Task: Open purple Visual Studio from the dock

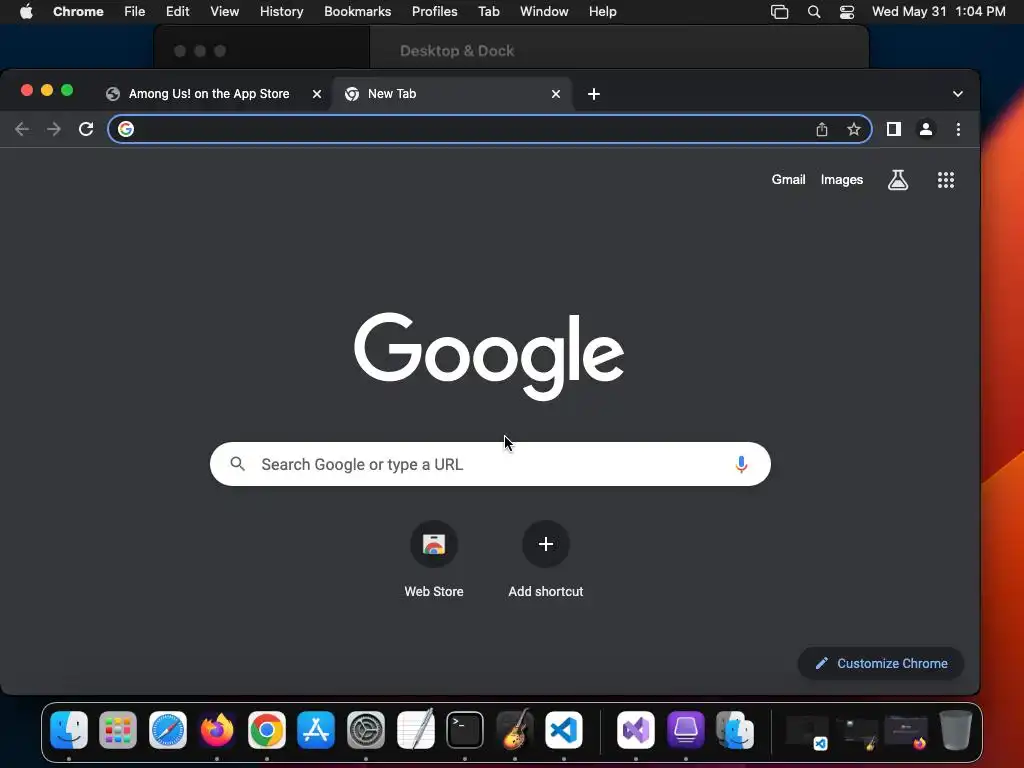Action: (635, 730)
